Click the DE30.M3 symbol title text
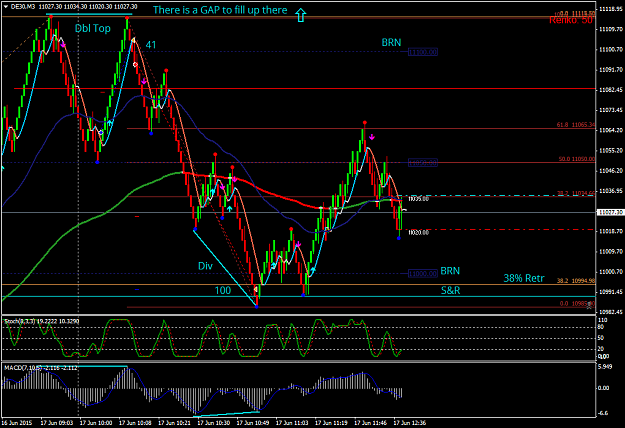625x428 pixels. [x=23, y=7]
